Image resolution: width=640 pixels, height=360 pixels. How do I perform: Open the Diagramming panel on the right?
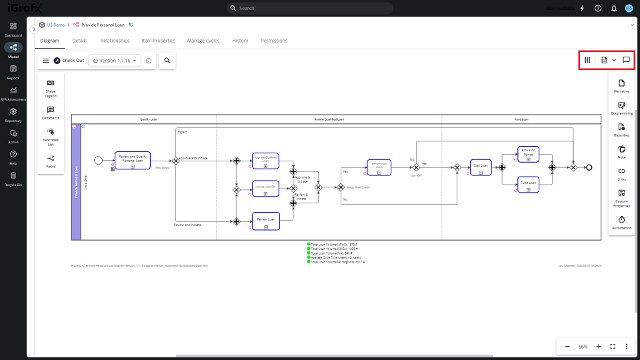621,108
